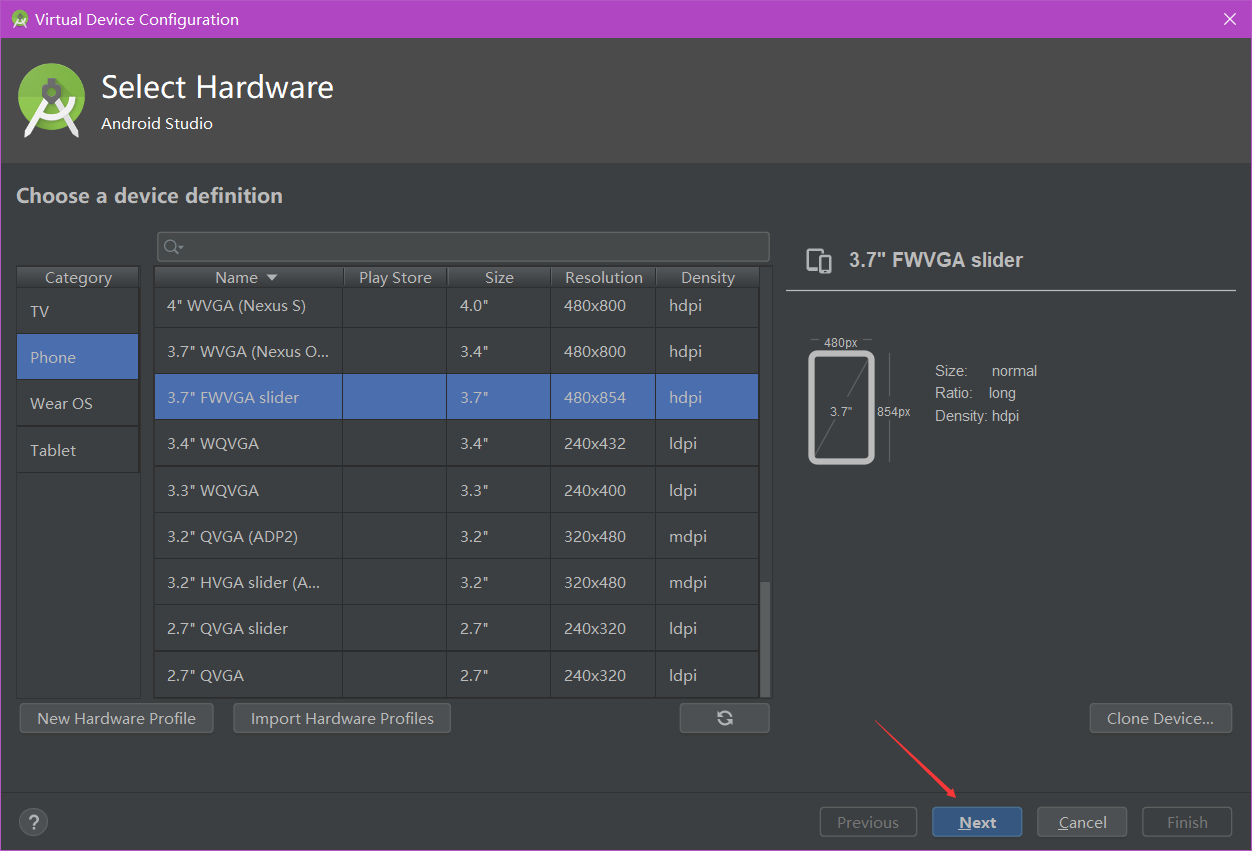Click the Play Store column header

(x=395, y=277)
